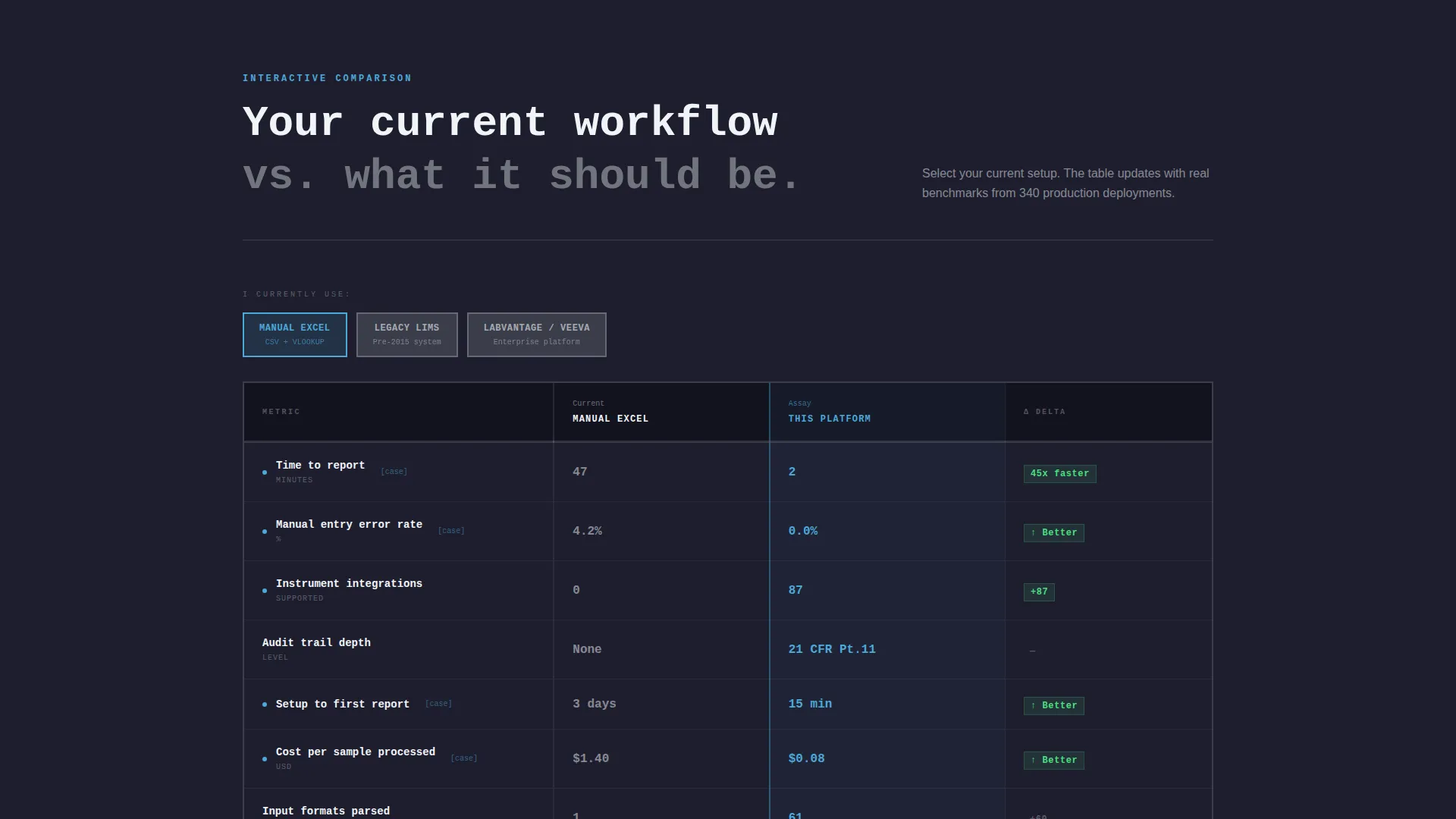Click the platform value 2 for Time to report
This screenshot has width=1456, height=819.
792,472
